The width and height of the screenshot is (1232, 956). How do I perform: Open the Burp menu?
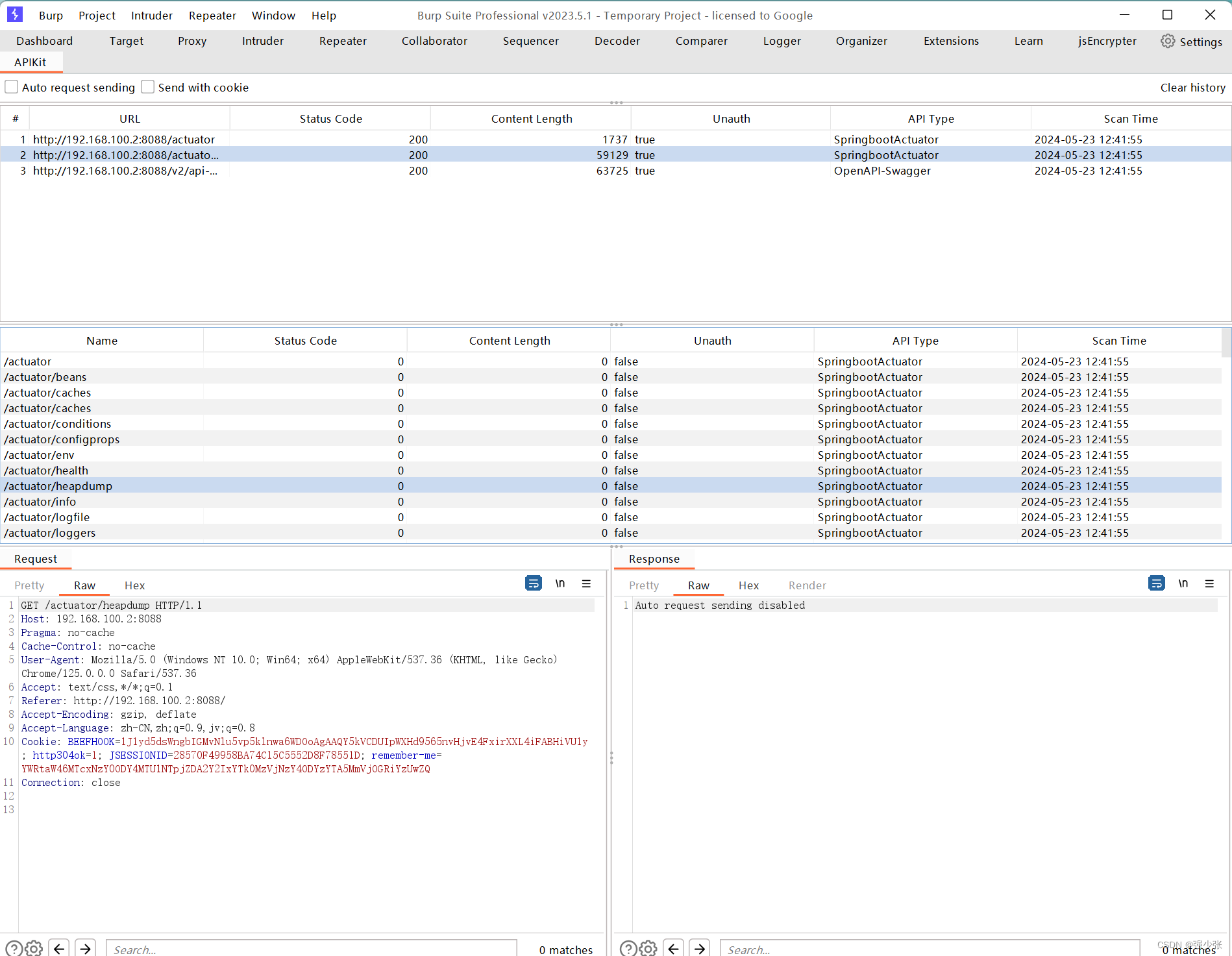(51, 16)
